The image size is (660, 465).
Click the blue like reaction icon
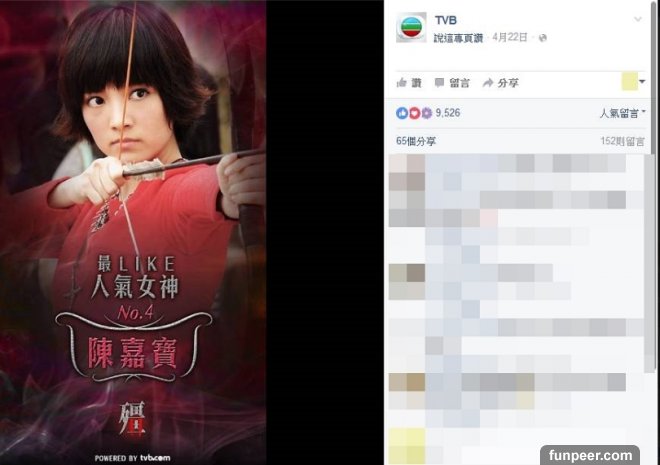click(x=402, y=113)
